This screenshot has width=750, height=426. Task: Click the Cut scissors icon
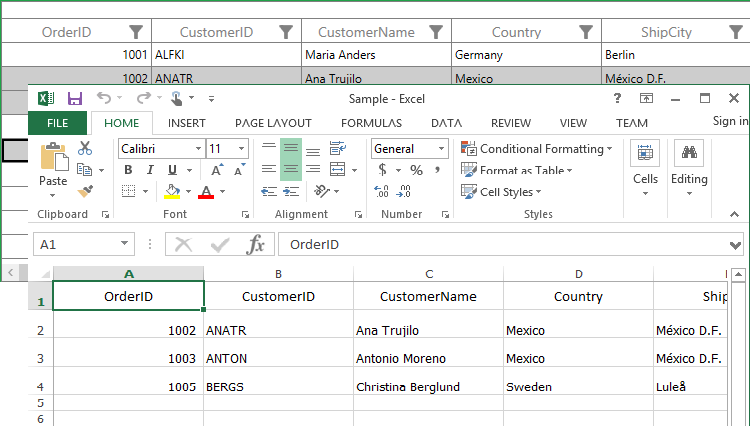coord(85,148)
